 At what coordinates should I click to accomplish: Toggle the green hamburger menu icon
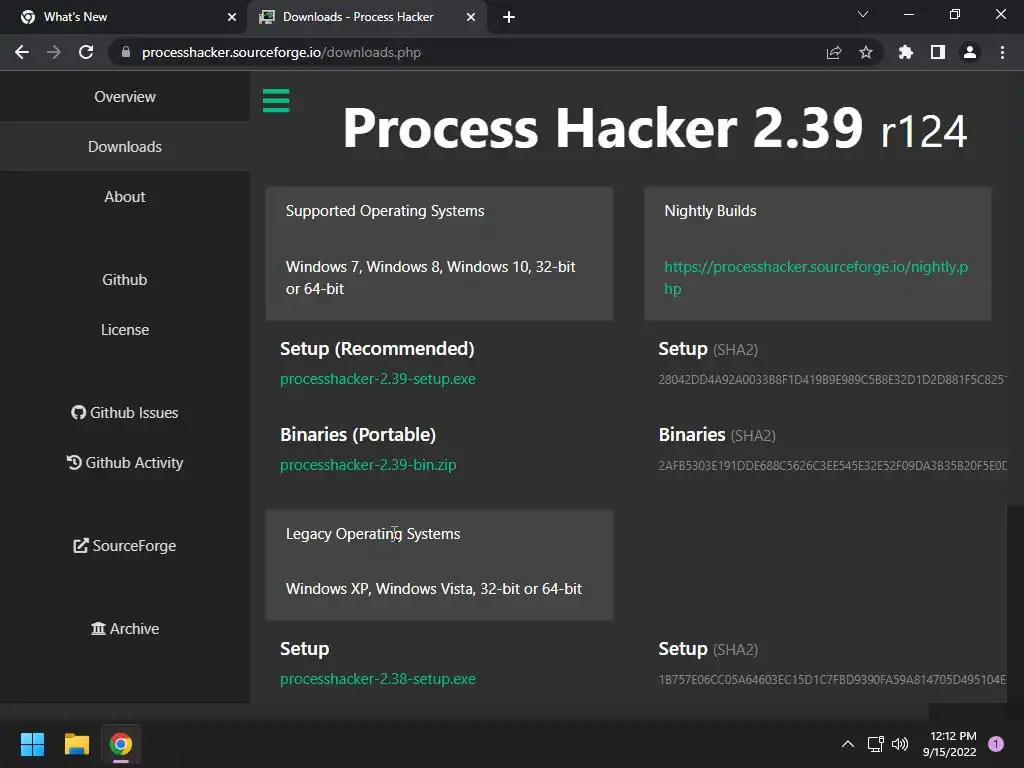276,101
